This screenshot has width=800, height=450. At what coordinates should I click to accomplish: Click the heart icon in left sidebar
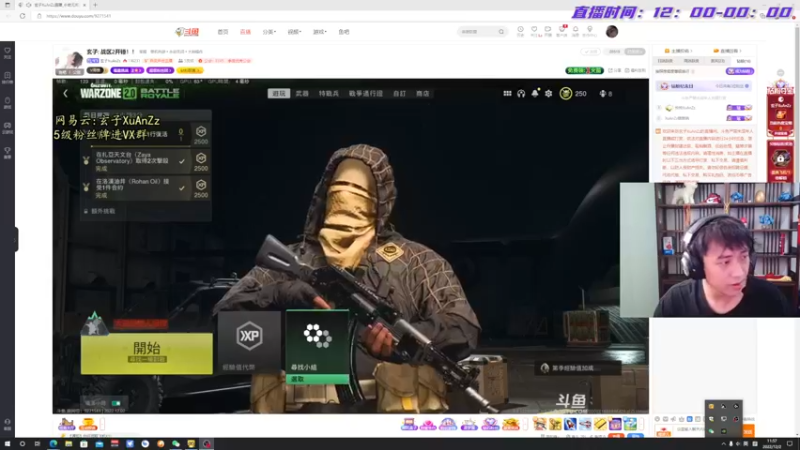pos(7,51)
